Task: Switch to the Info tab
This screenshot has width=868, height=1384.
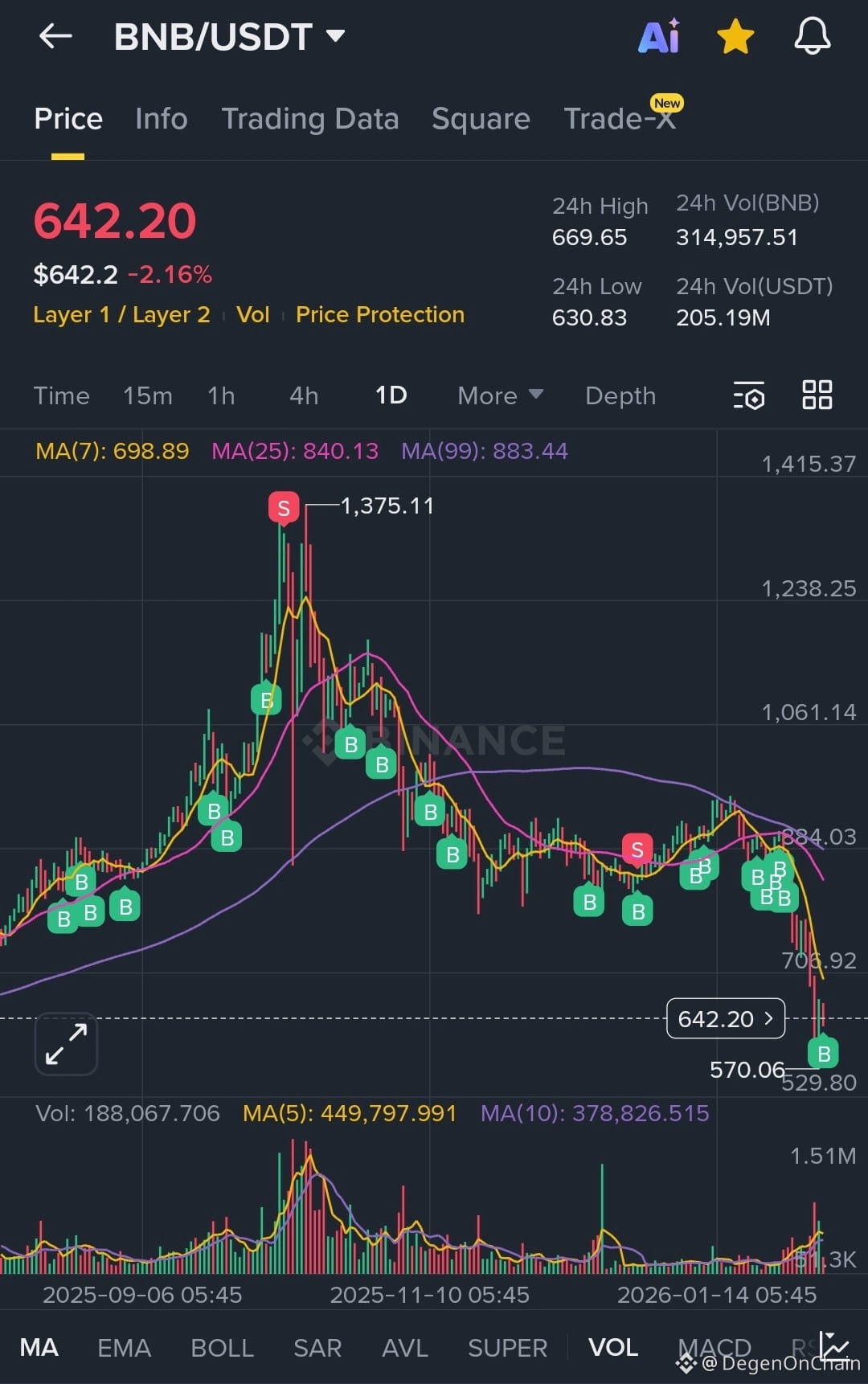Action: click(162, 119)
